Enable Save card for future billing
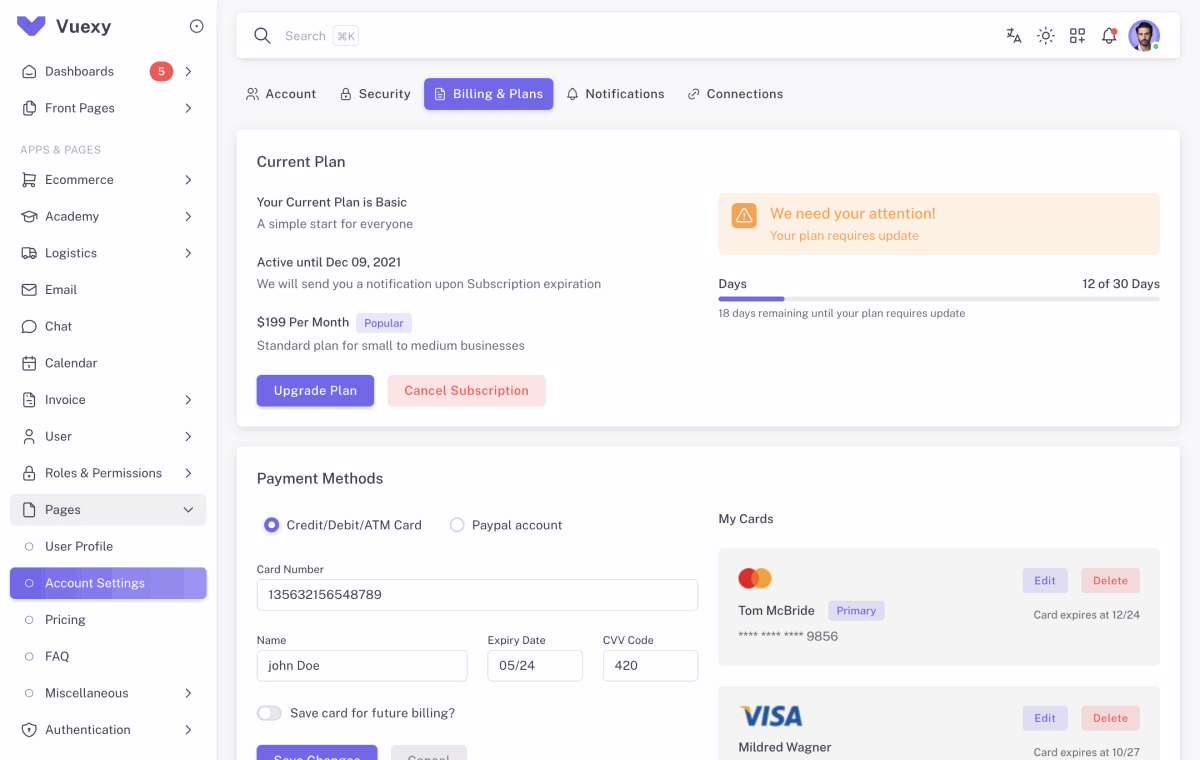The width and height of the screenshot is (1200, 760). [269, 712]
